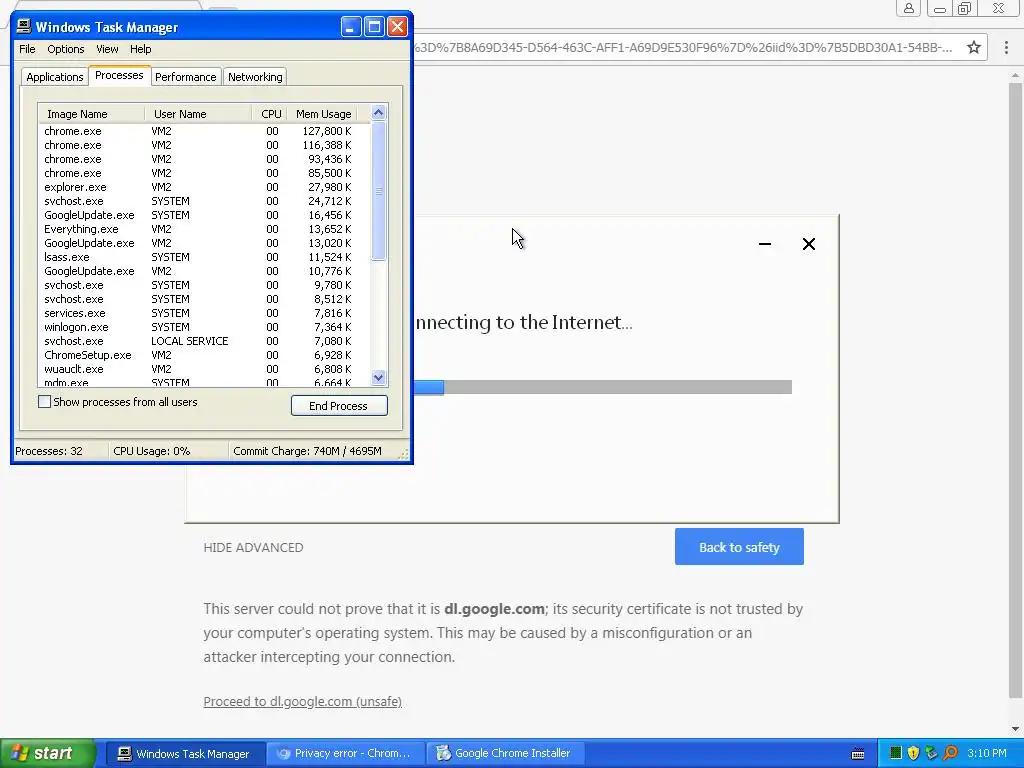Switch to Google Chrome Installer taskbar button
Viewport: 1024px width, 768px height.
point(506,754)
